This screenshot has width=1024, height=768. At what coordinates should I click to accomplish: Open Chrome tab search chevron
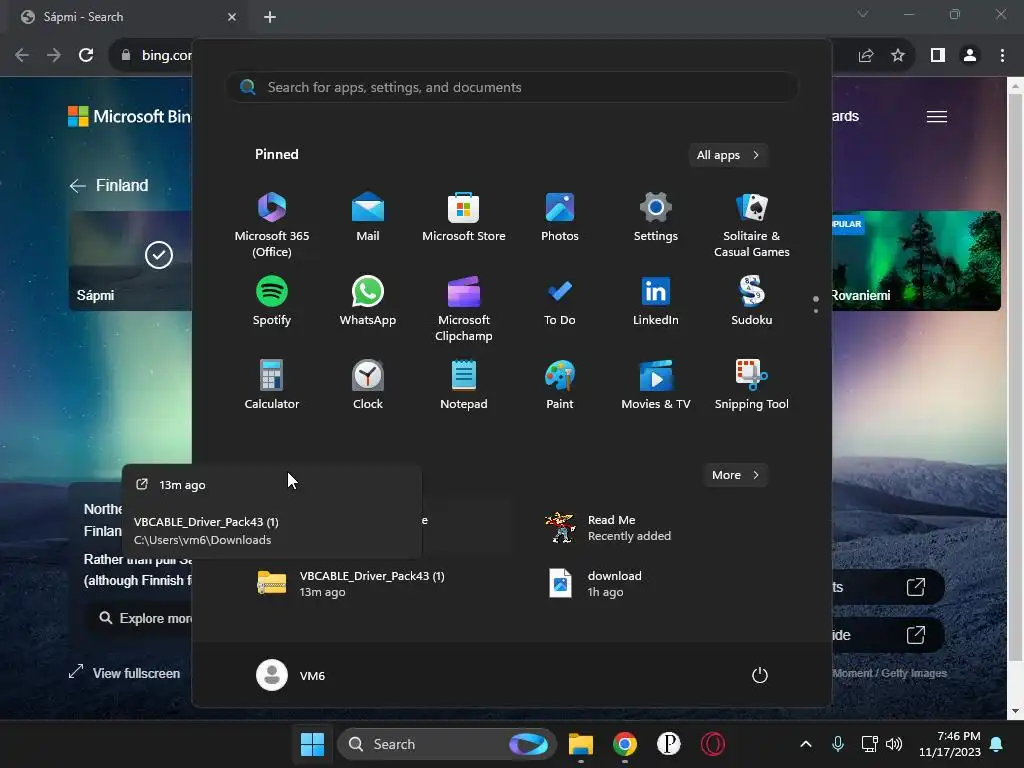tap(863, 14)
